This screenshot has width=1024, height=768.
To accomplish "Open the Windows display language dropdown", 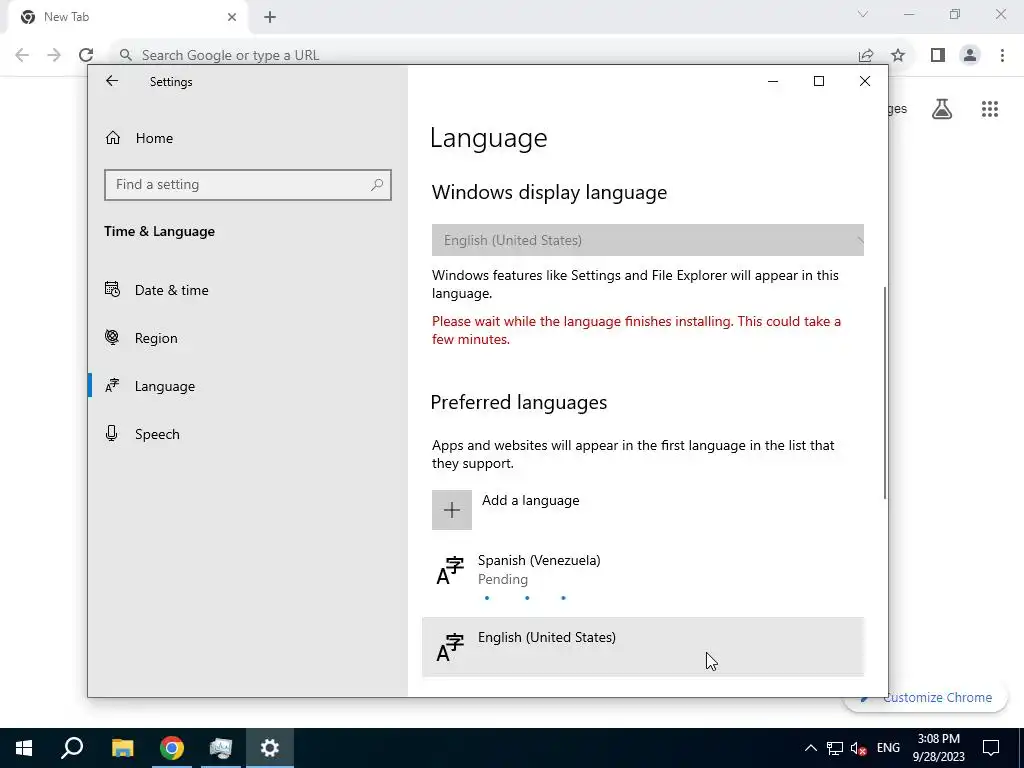I will 647,240.
